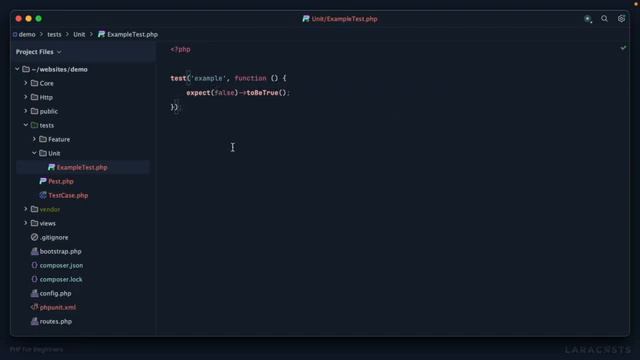Expand the Core folder chevron
This screenshot has height=360, width=640.
pyautogui.click(x=26, y=83)
